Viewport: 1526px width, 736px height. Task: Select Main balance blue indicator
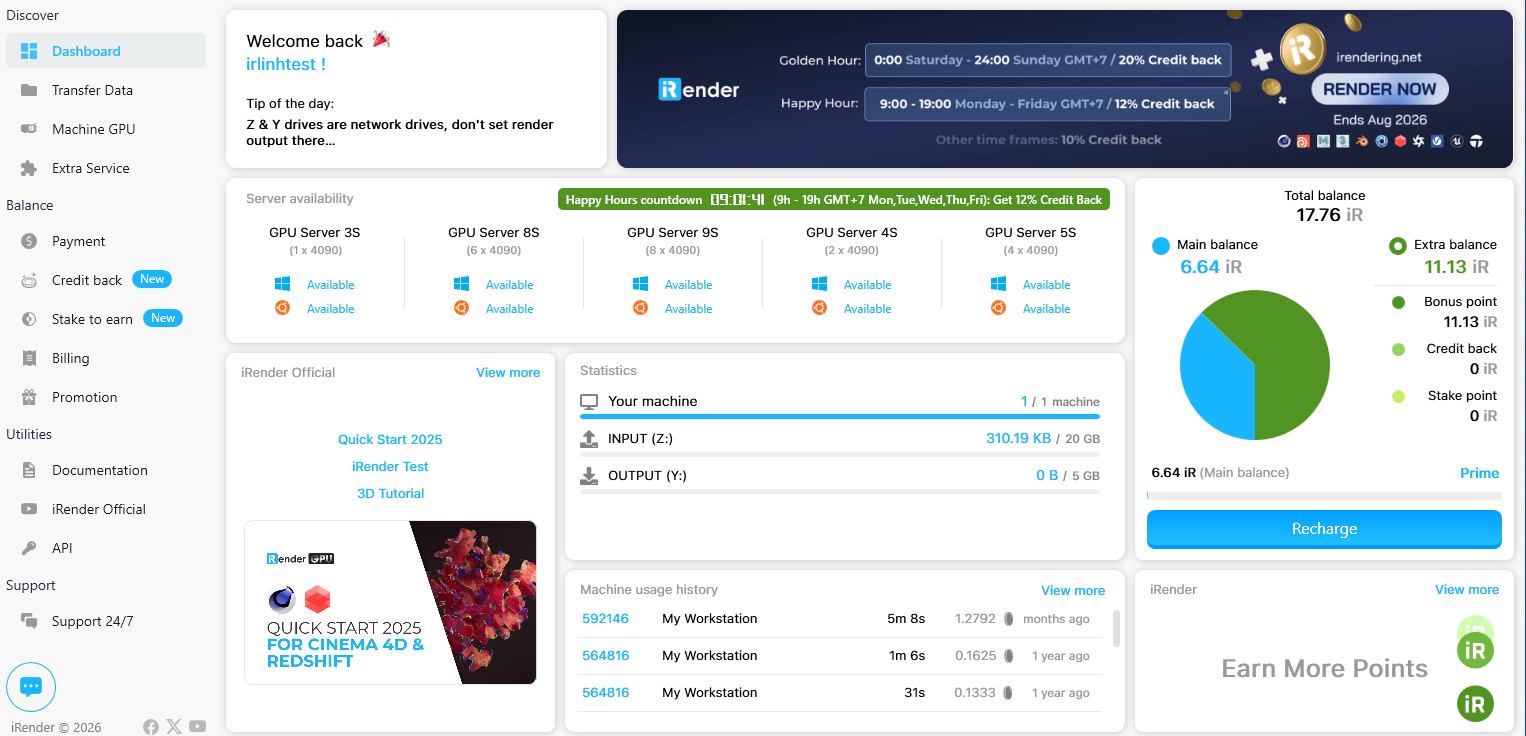point(1161,245)
